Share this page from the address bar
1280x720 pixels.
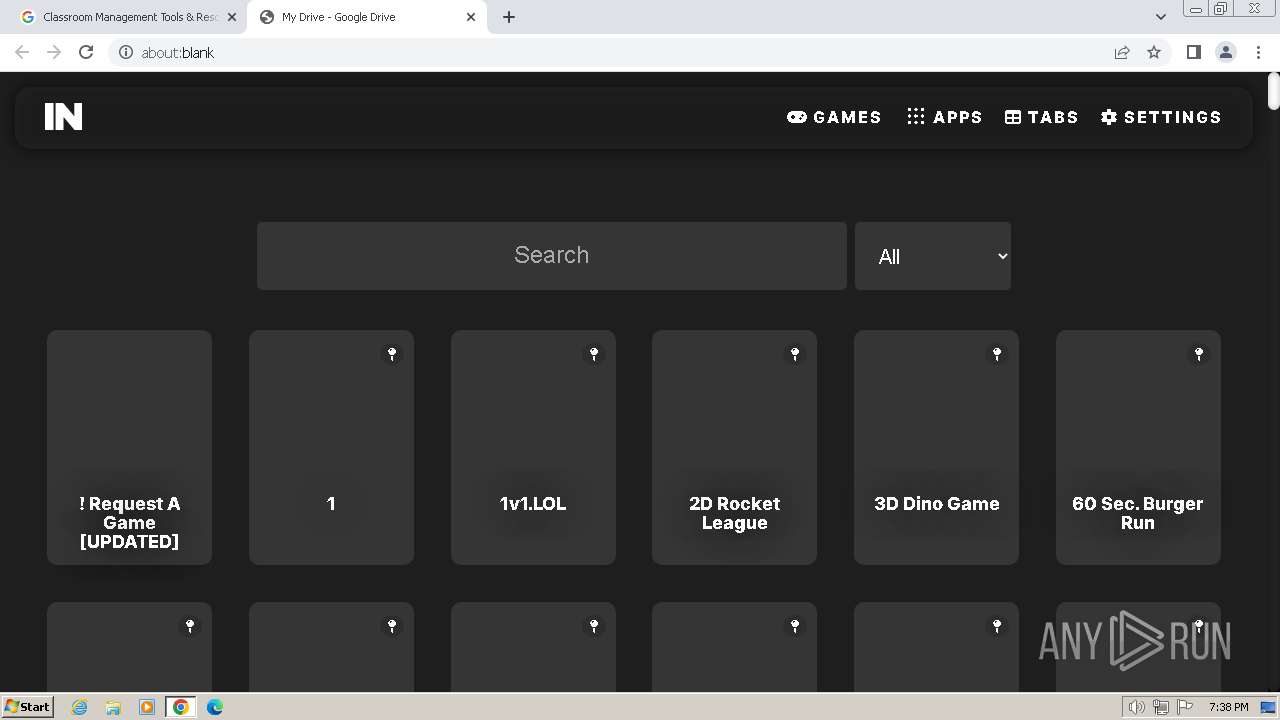1122,52
